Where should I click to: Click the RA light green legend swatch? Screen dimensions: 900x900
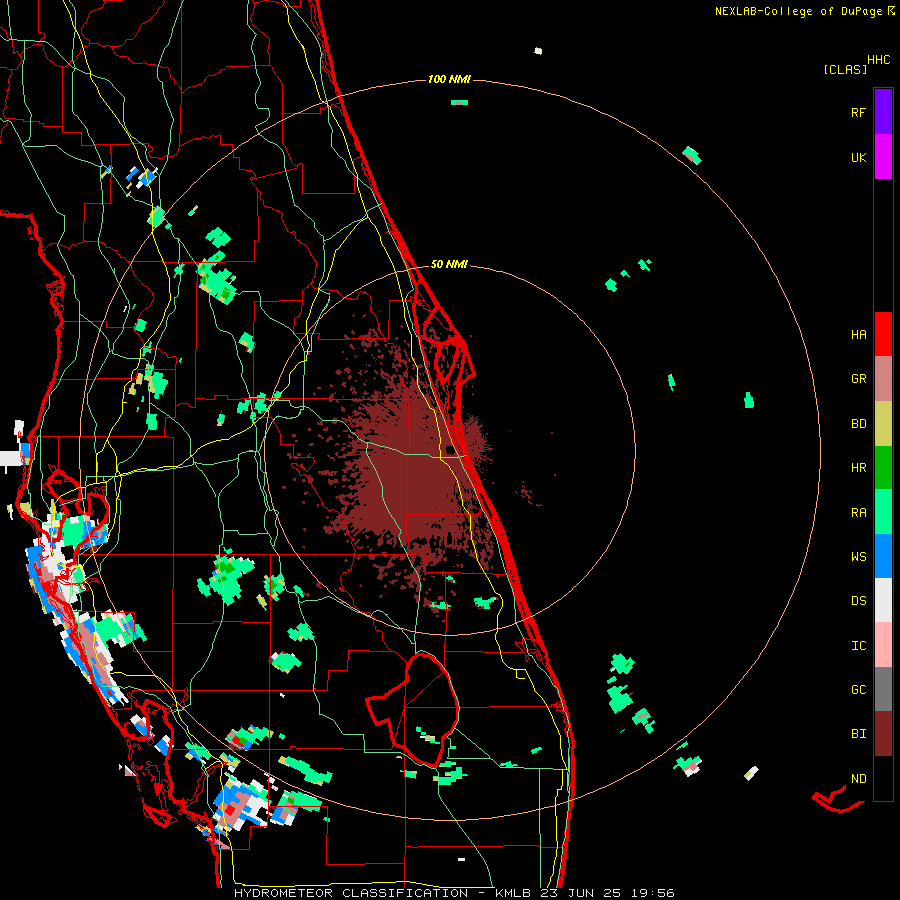click(883, 511)
